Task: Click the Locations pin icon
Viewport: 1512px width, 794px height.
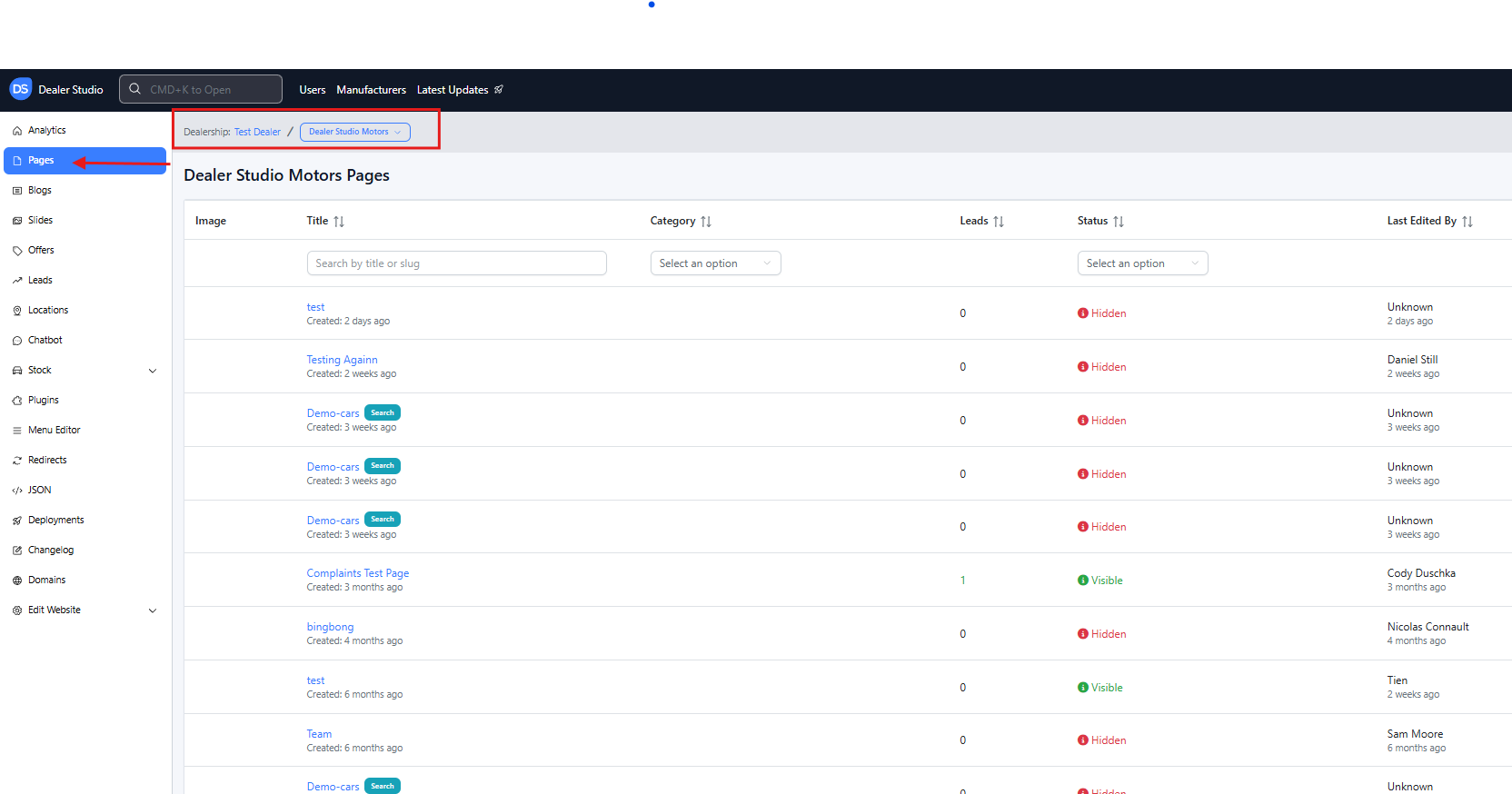Action: tap(17, 311)
